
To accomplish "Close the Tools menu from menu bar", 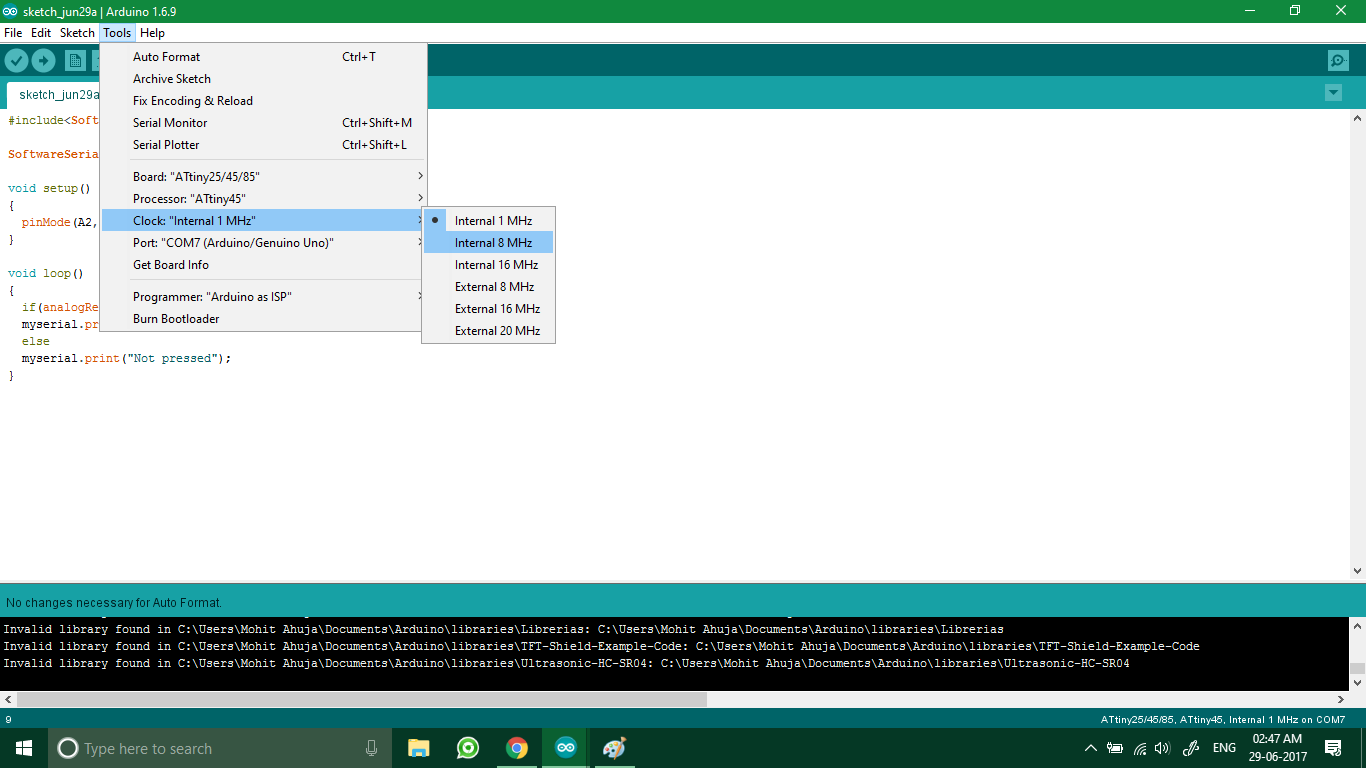I will pos(117,33).
